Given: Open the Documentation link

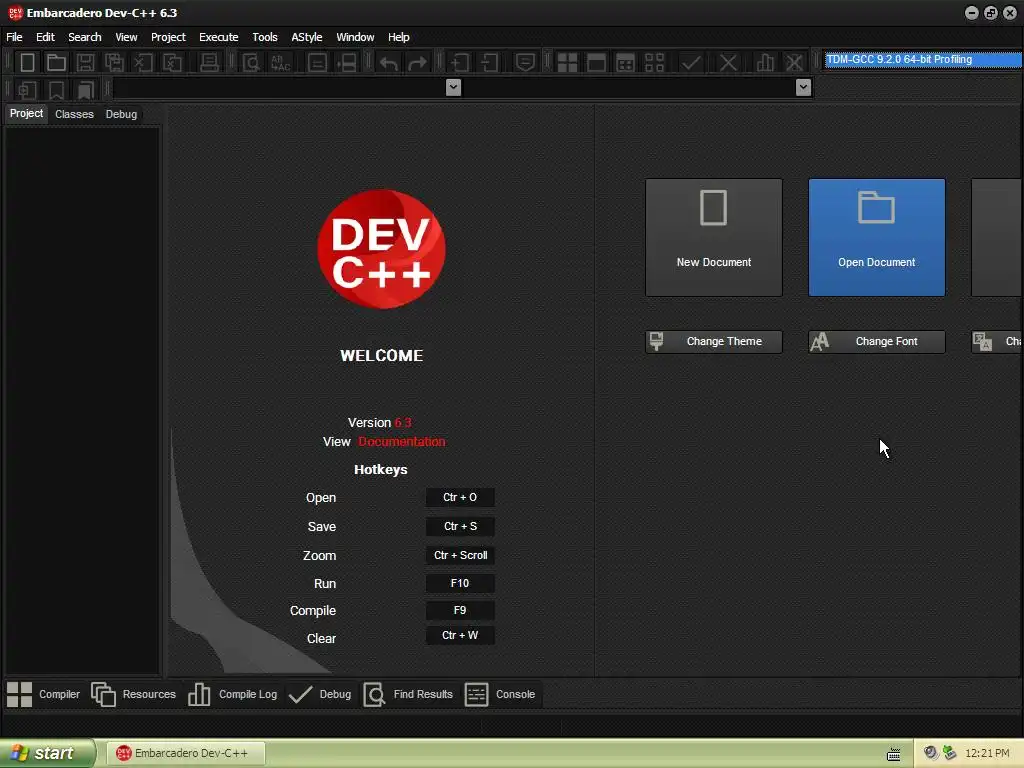Looking at the screenshot, I should 402,442.
